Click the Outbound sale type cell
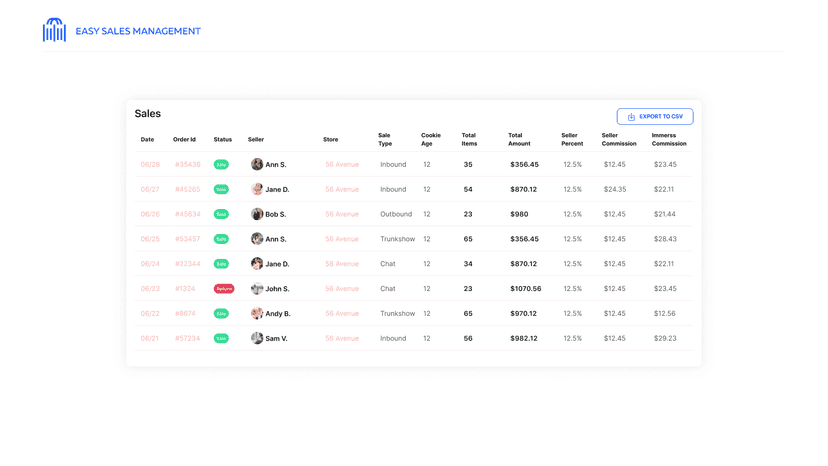 (x=396, y=214)
